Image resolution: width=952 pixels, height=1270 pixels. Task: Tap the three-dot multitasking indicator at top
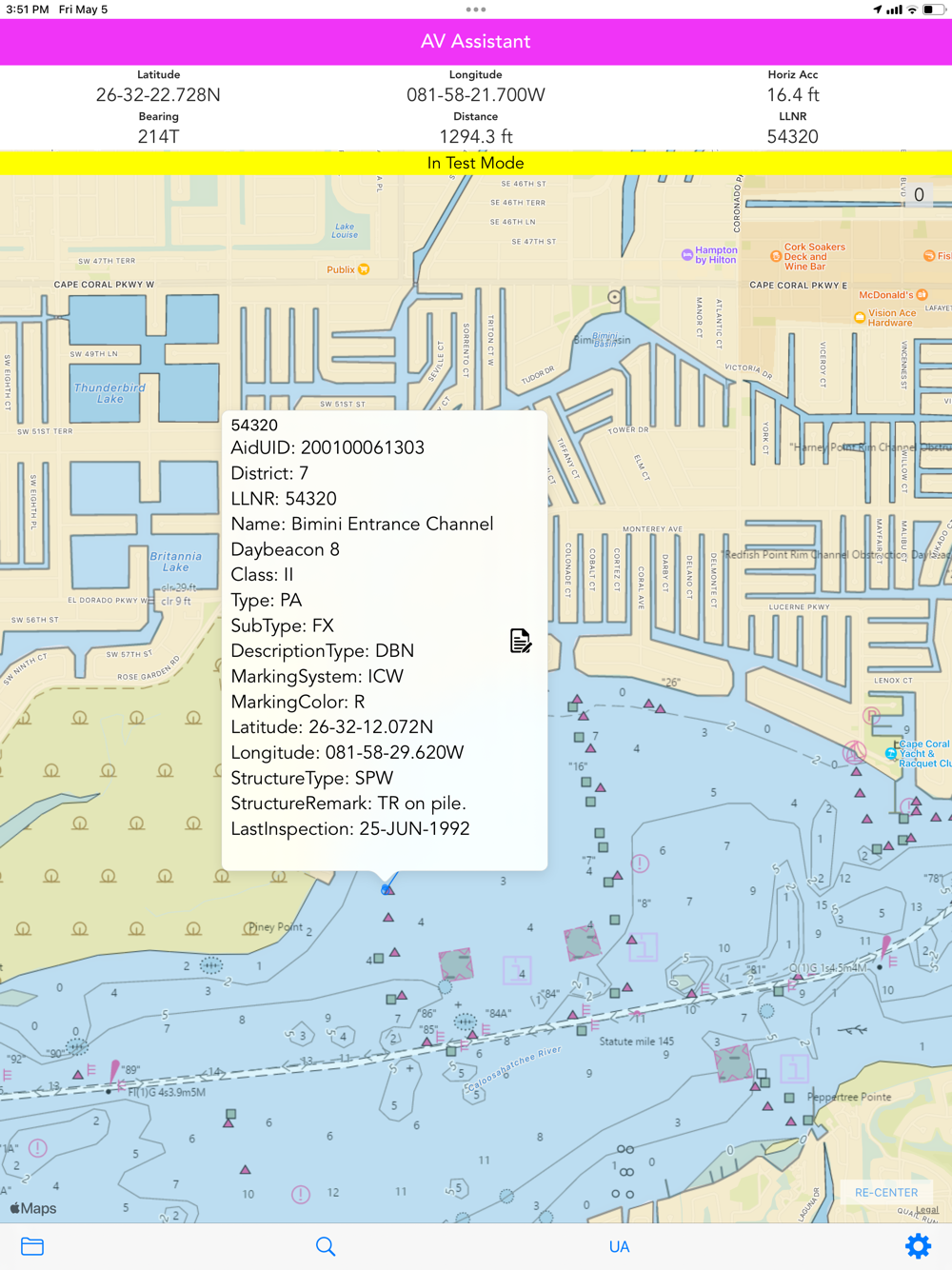pyautogui.click(x=476, y=10)
